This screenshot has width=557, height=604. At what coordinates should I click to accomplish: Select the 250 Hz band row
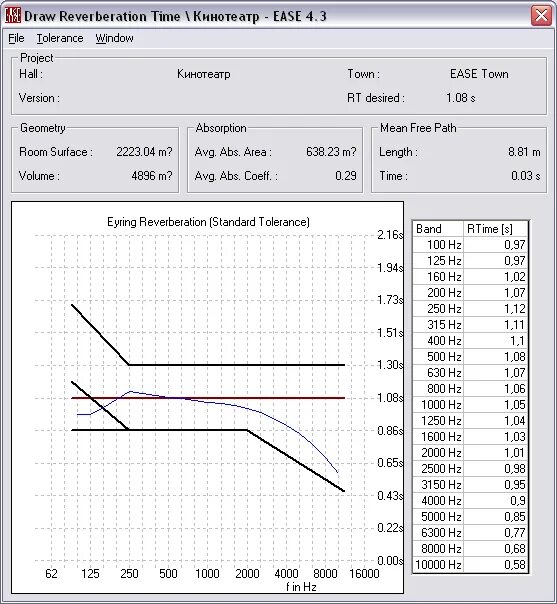(470, 309)
